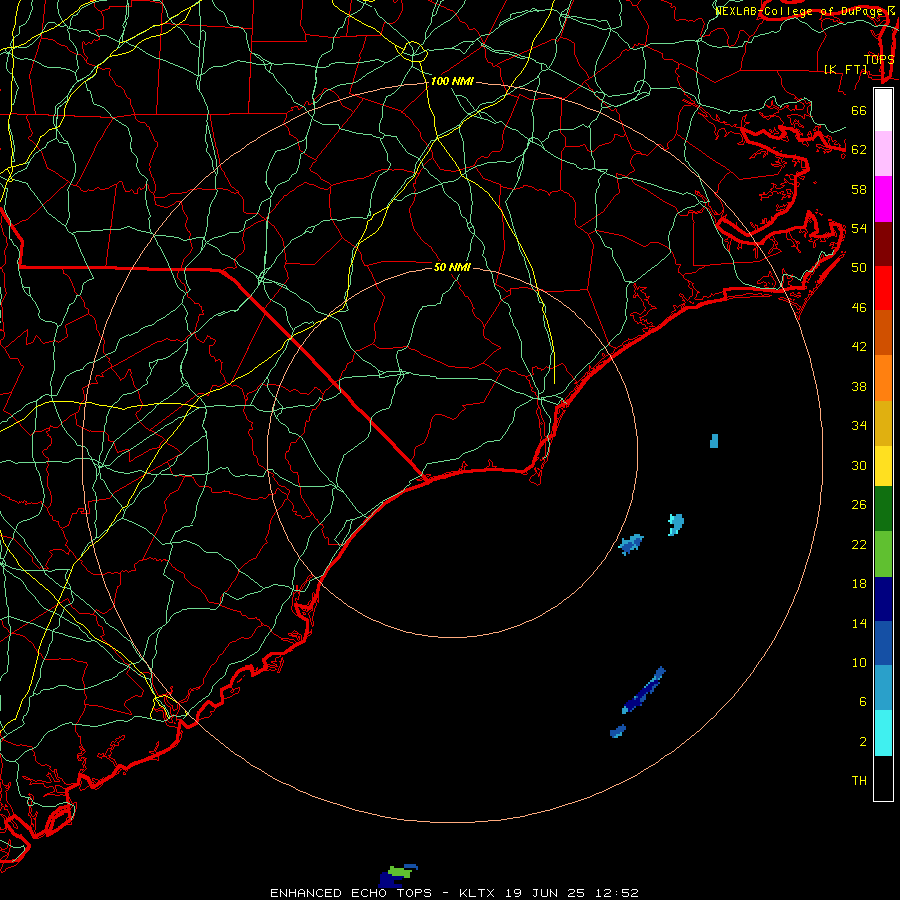The height and width of the screenshot is (900, 900).
Task: Click the light pink 62 kft legend swatch
Action: 883,153
